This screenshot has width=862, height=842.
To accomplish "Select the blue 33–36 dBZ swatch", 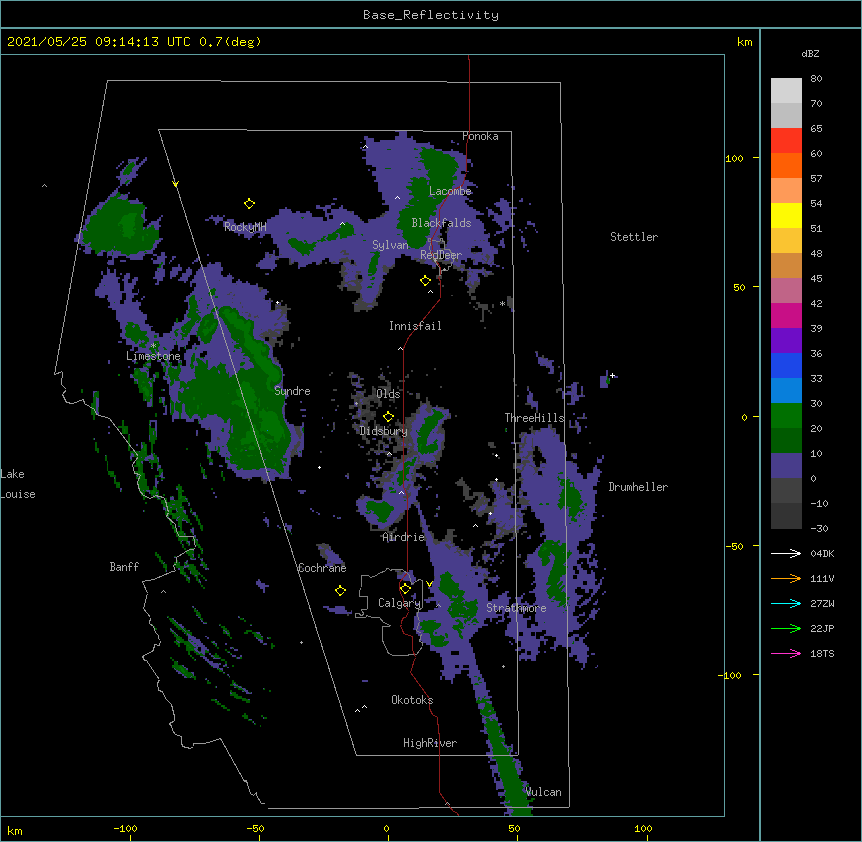I will 786,365.
